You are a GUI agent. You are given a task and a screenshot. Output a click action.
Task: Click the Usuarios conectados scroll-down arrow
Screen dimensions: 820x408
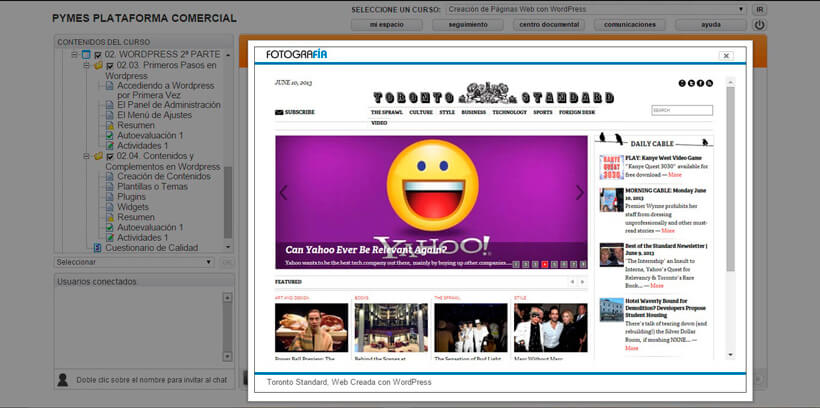pyautogui.click(x=227, y=356)
